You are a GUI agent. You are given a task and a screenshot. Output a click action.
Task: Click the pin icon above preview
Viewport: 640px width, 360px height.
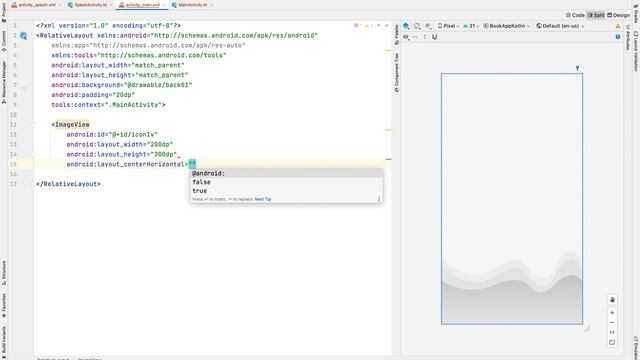click(577, 68)
